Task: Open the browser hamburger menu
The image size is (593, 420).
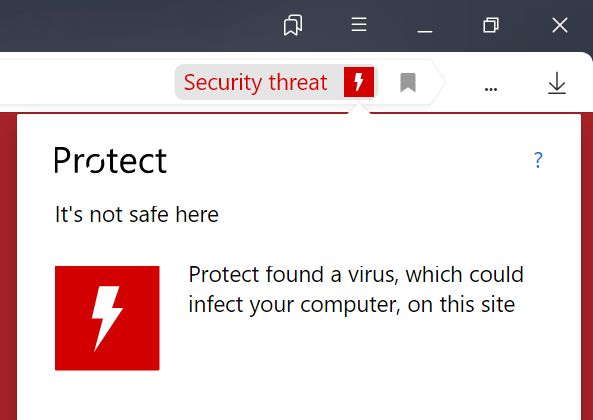Action: [x=359, y=25]
